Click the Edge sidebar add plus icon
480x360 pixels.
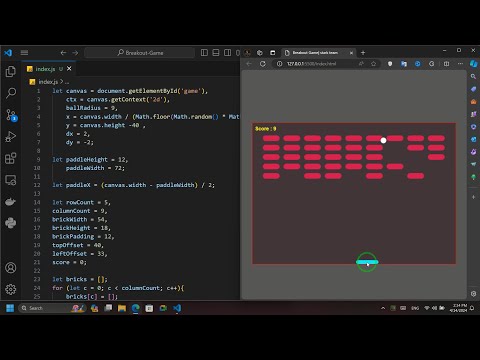tap(473, 197)
